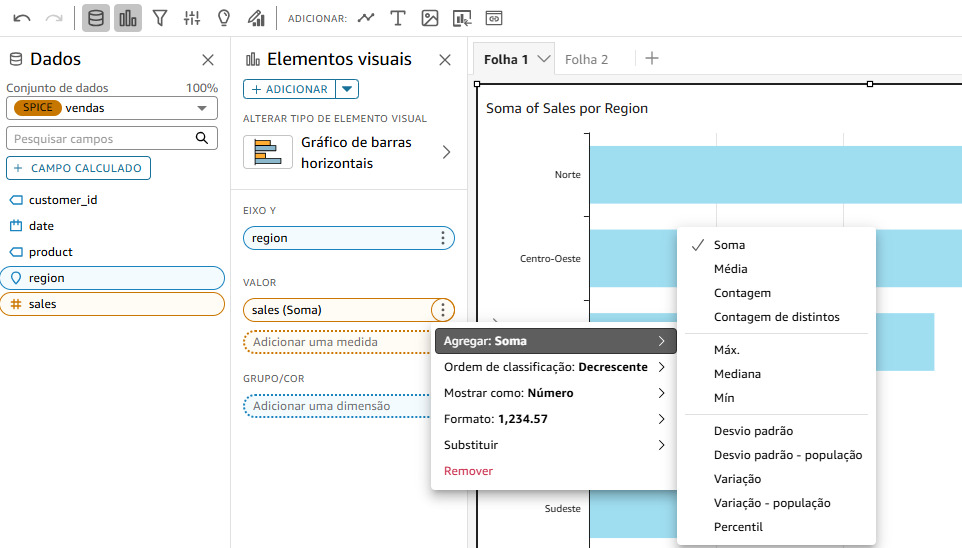Toggle the Visuals panel bar-chart icon
The width and height of the screenshot is (962, 548).
[128, 18]
